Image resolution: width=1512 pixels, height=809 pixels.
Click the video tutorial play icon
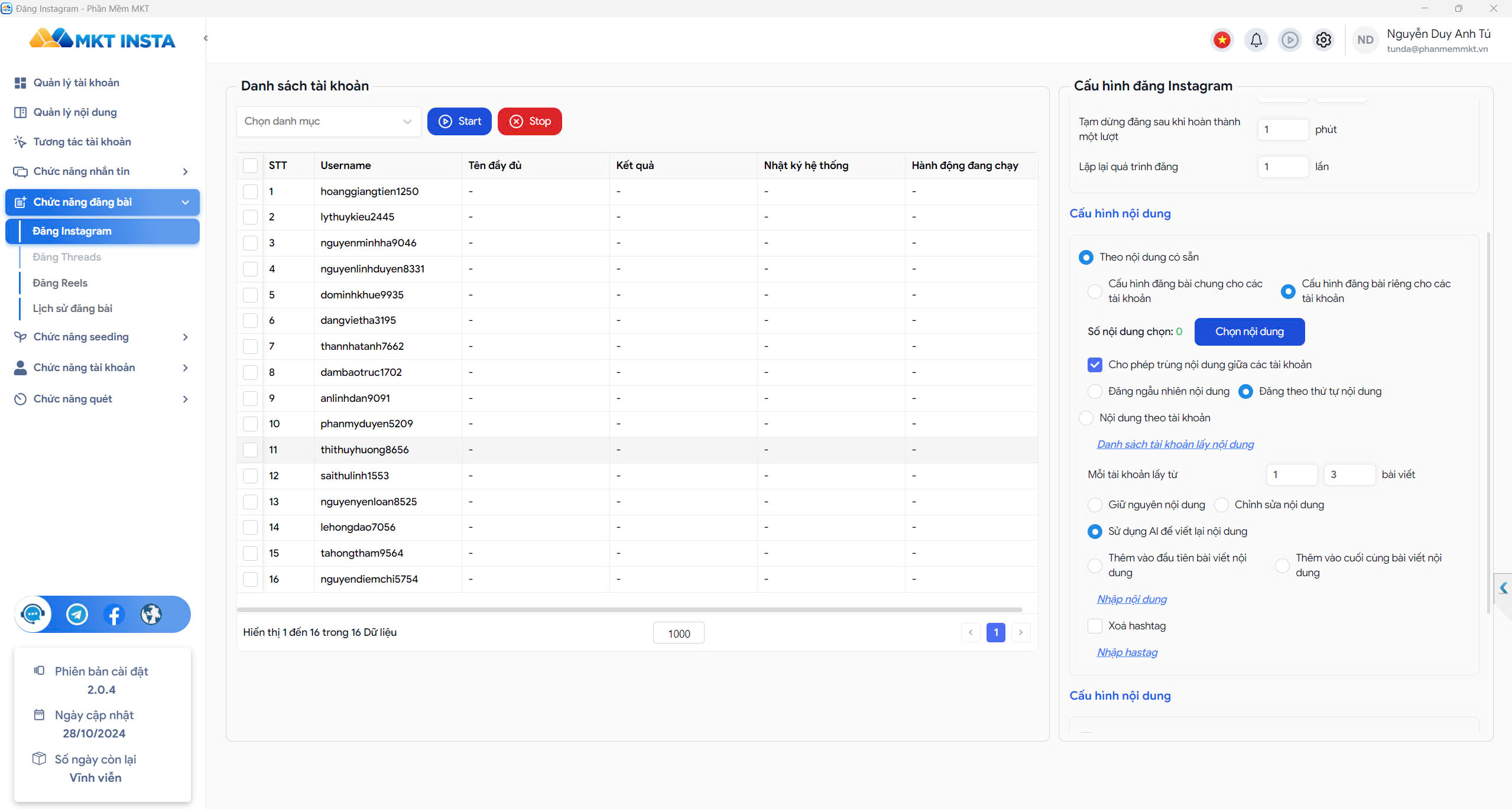pyautogui.click(x=1290, y=40)
